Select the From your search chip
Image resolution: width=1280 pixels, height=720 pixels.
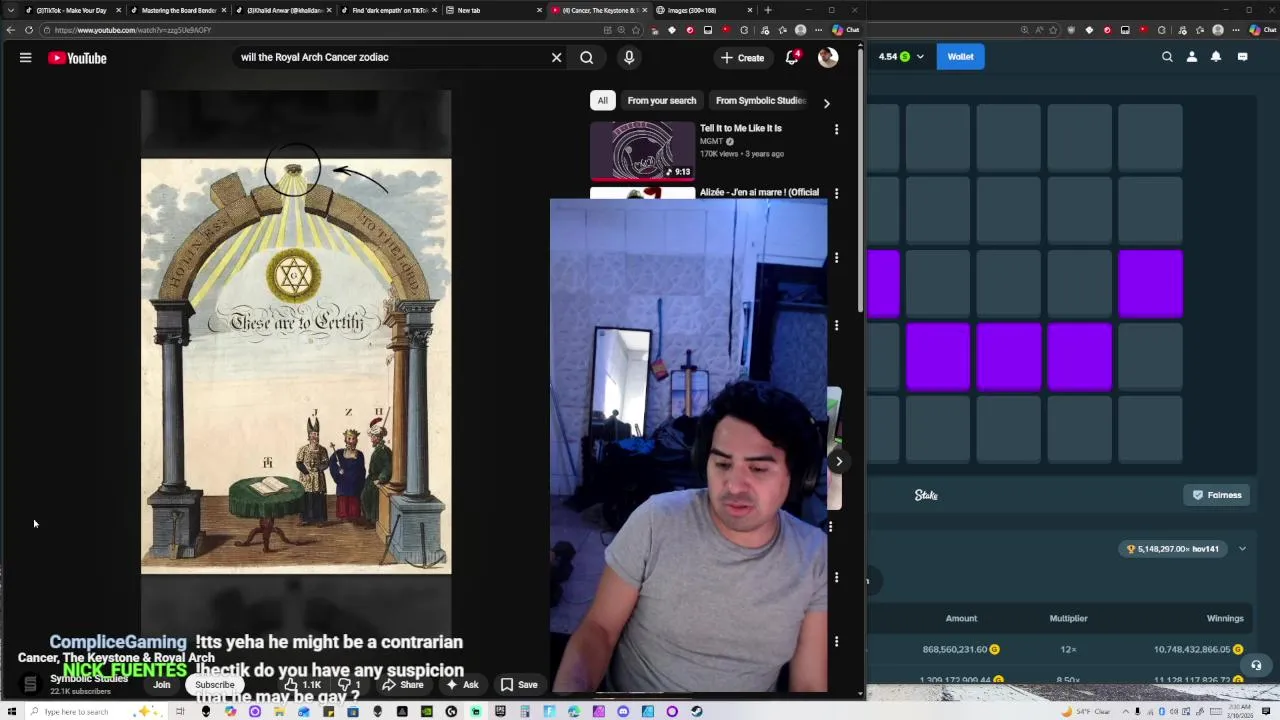click(661, 100)
